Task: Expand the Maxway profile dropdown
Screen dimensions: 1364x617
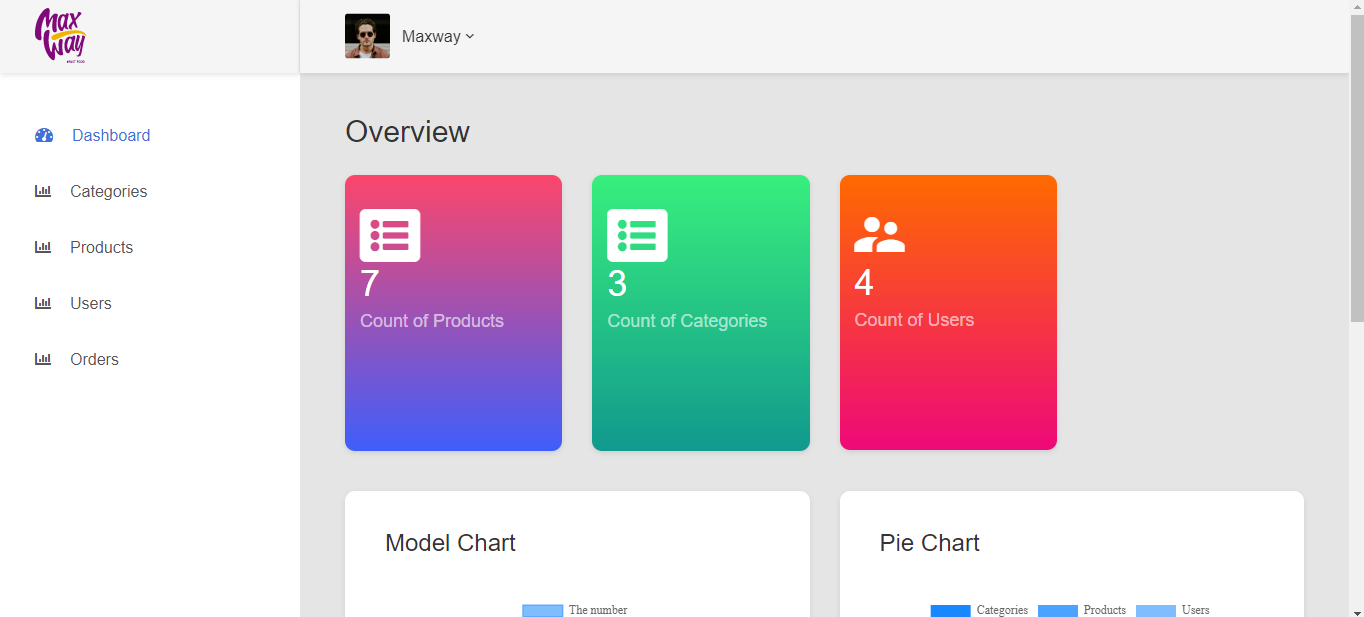Action: (x=438, y=36)
